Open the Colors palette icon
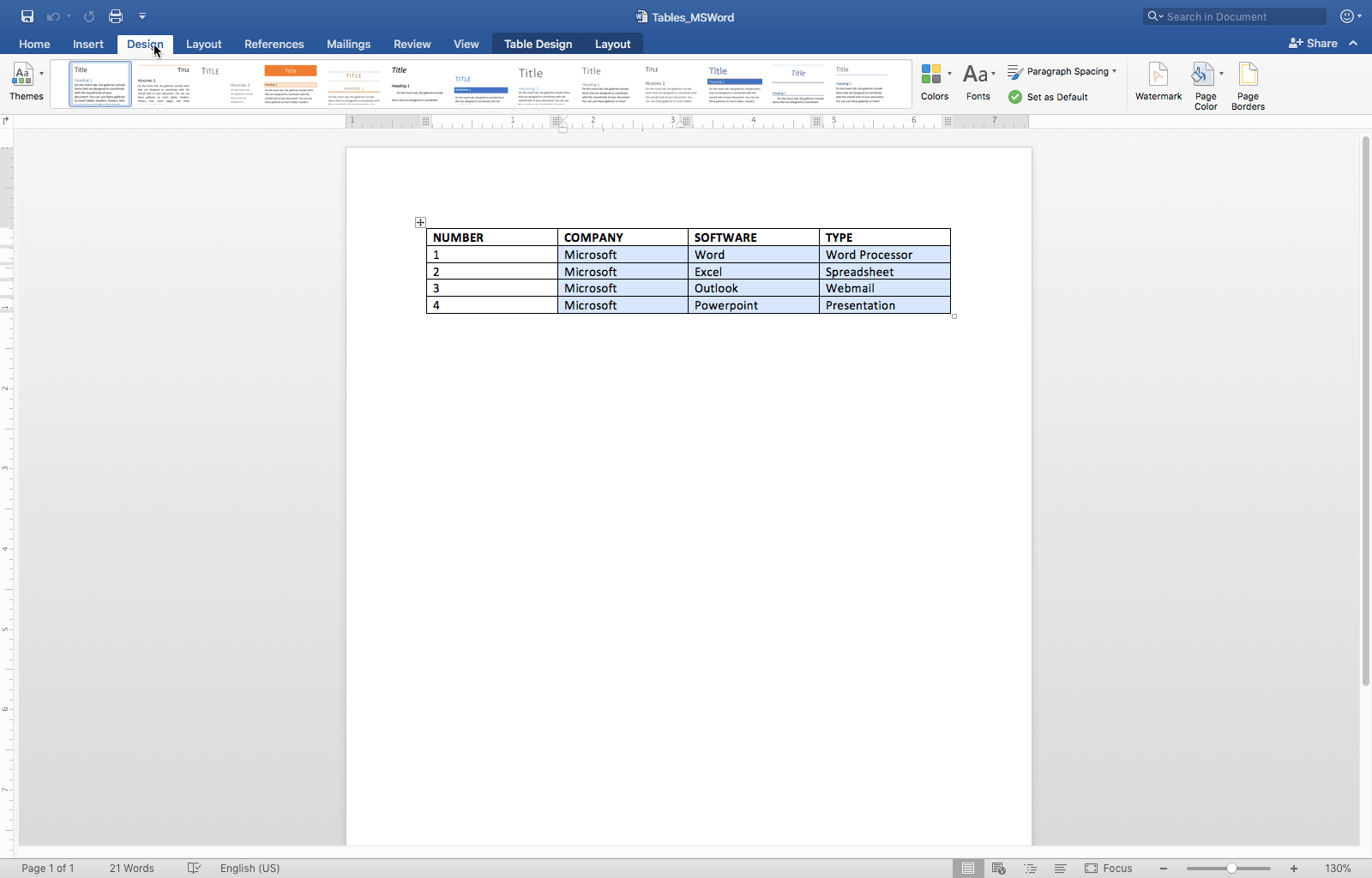1372x878 pixels. (x=931, y=75)
